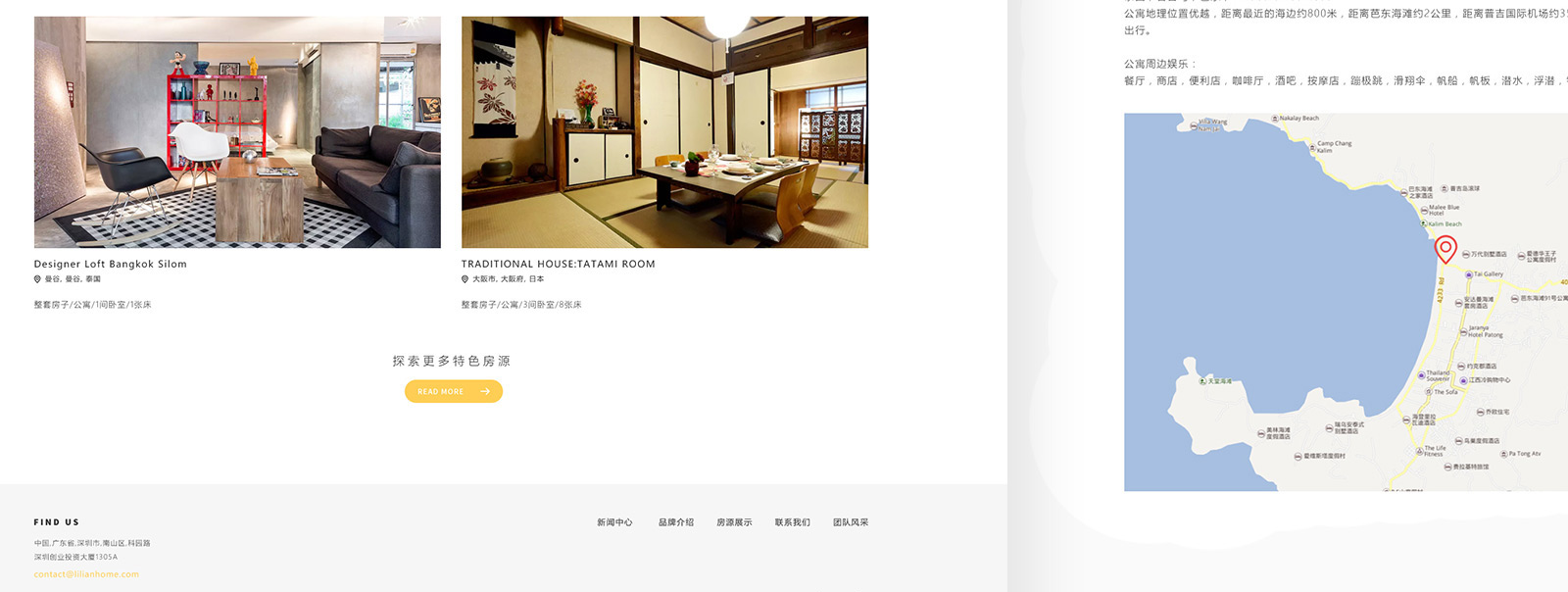Select Camp Chang Kalim map marker

[1311, 147]
